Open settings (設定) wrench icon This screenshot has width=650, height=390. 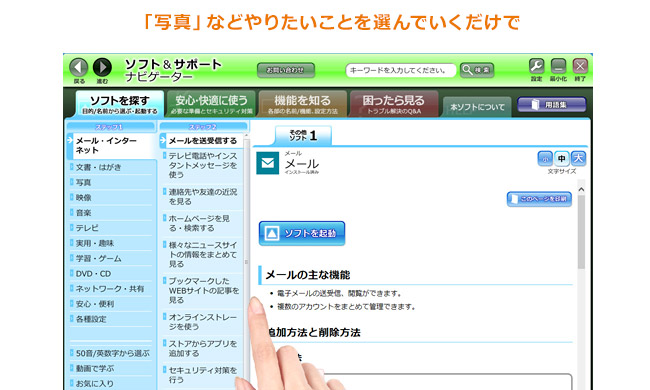coord(536,66)
